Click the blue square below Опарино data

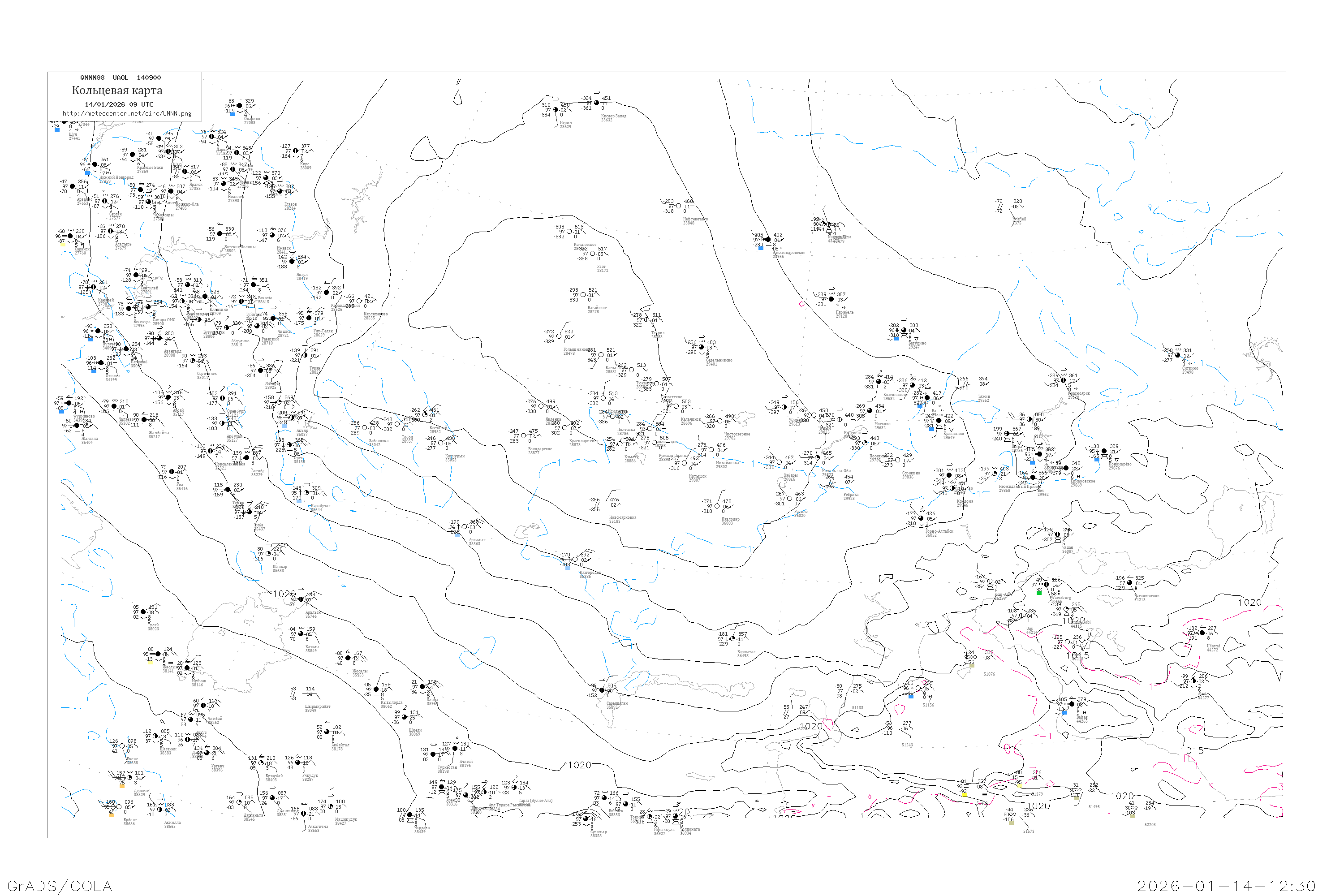click(x=232, y=114)
